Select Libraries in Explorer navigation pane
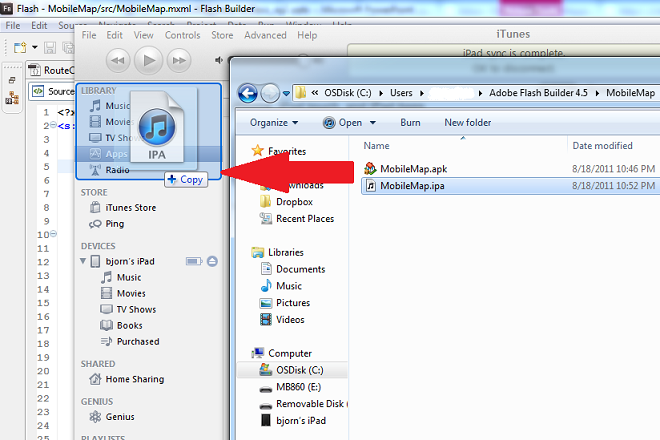The image size is (660, 440). click(285, 253)
